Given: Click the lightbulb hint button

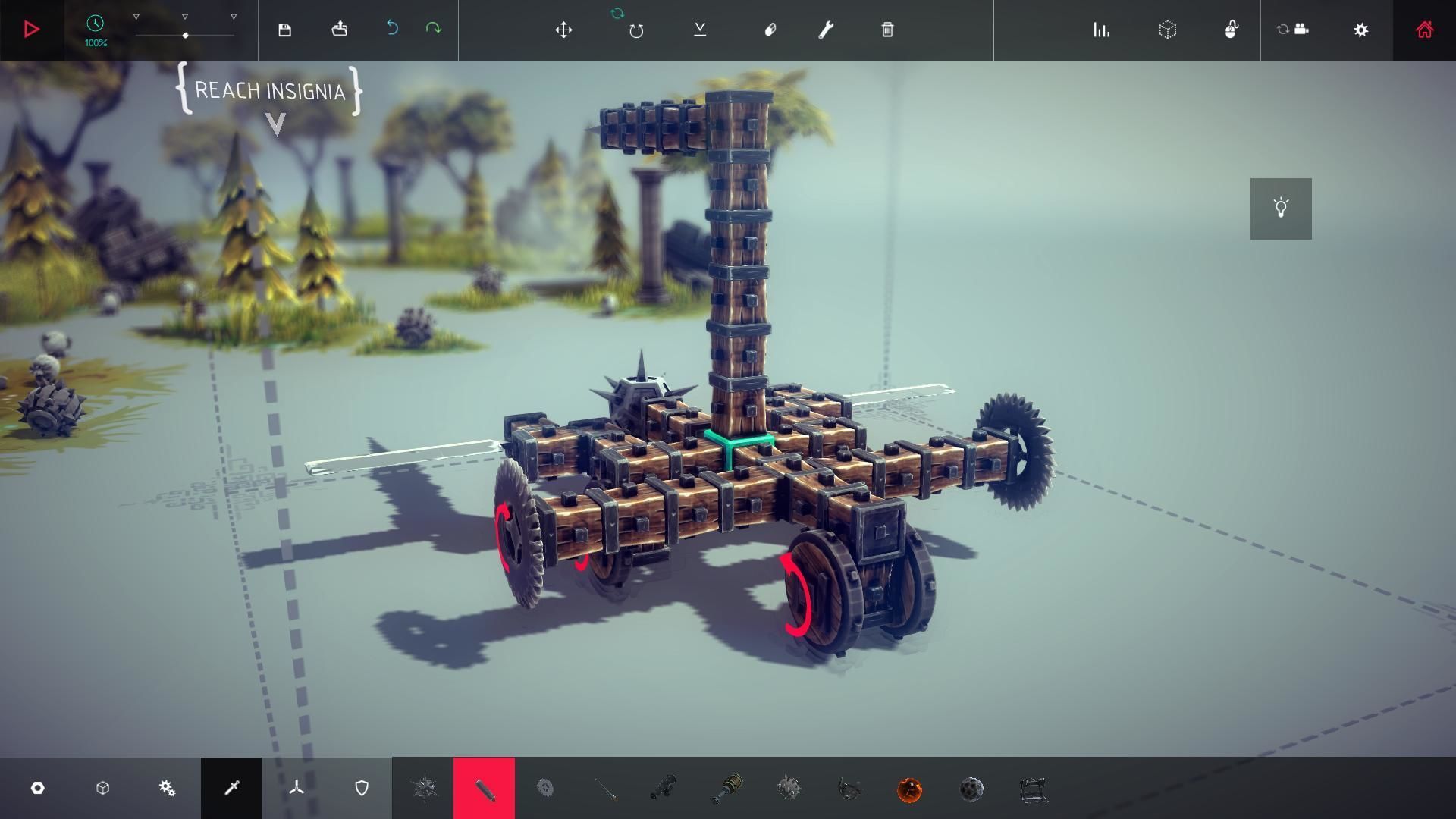Looking at the screenshot, I should tap(1281, 209).
